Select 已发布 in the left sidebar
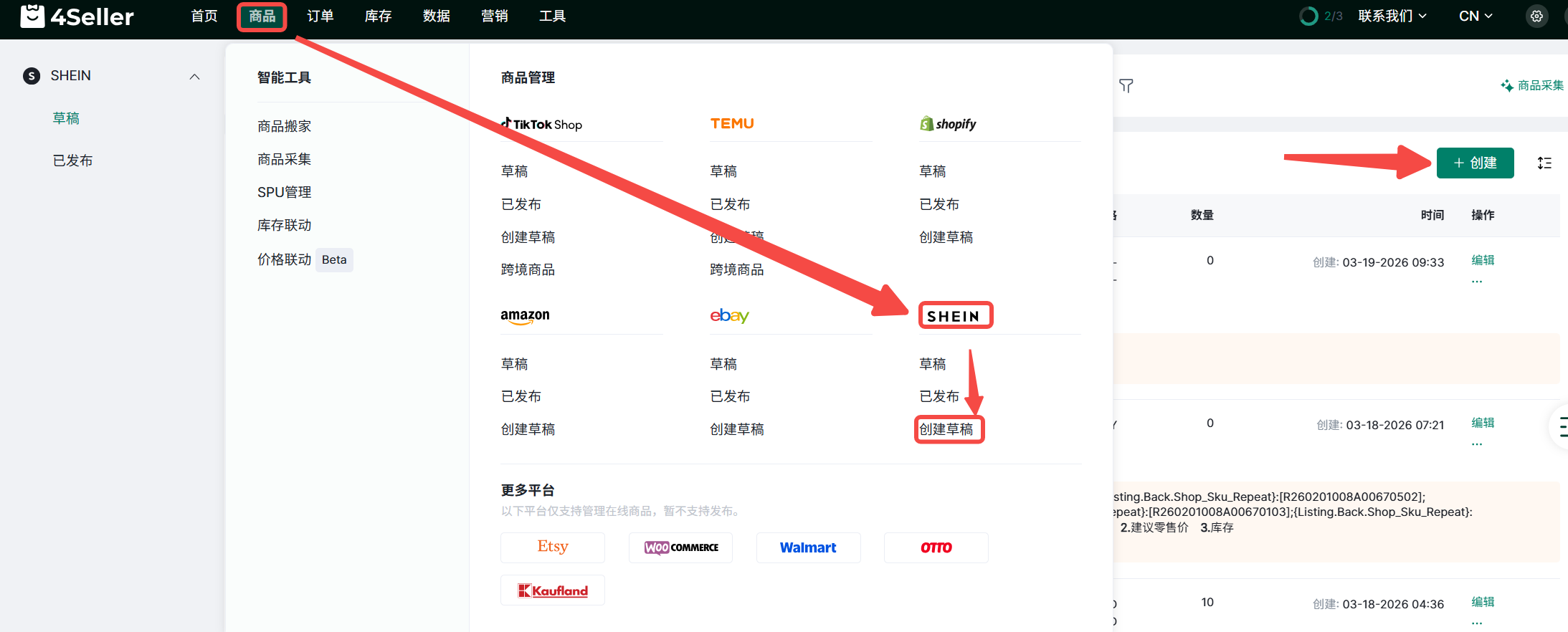 pos(72,161)
